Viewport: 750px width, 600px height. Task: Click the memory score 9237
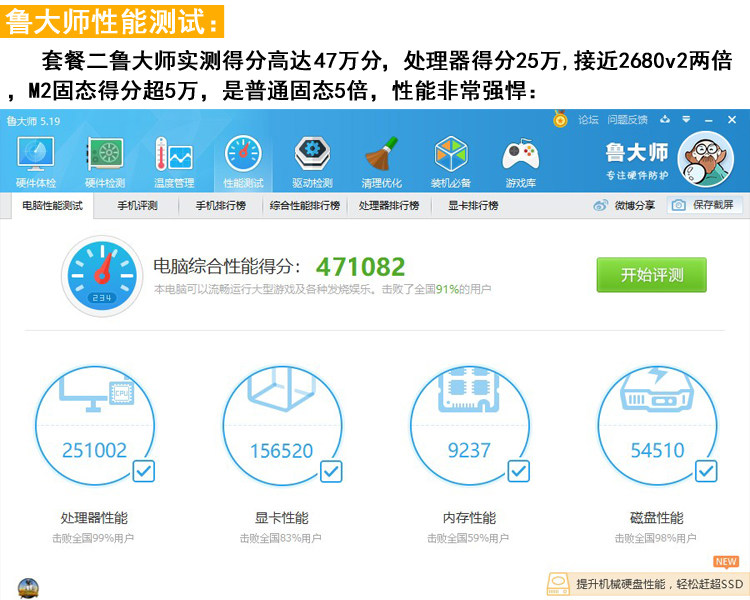pos(469,450)
